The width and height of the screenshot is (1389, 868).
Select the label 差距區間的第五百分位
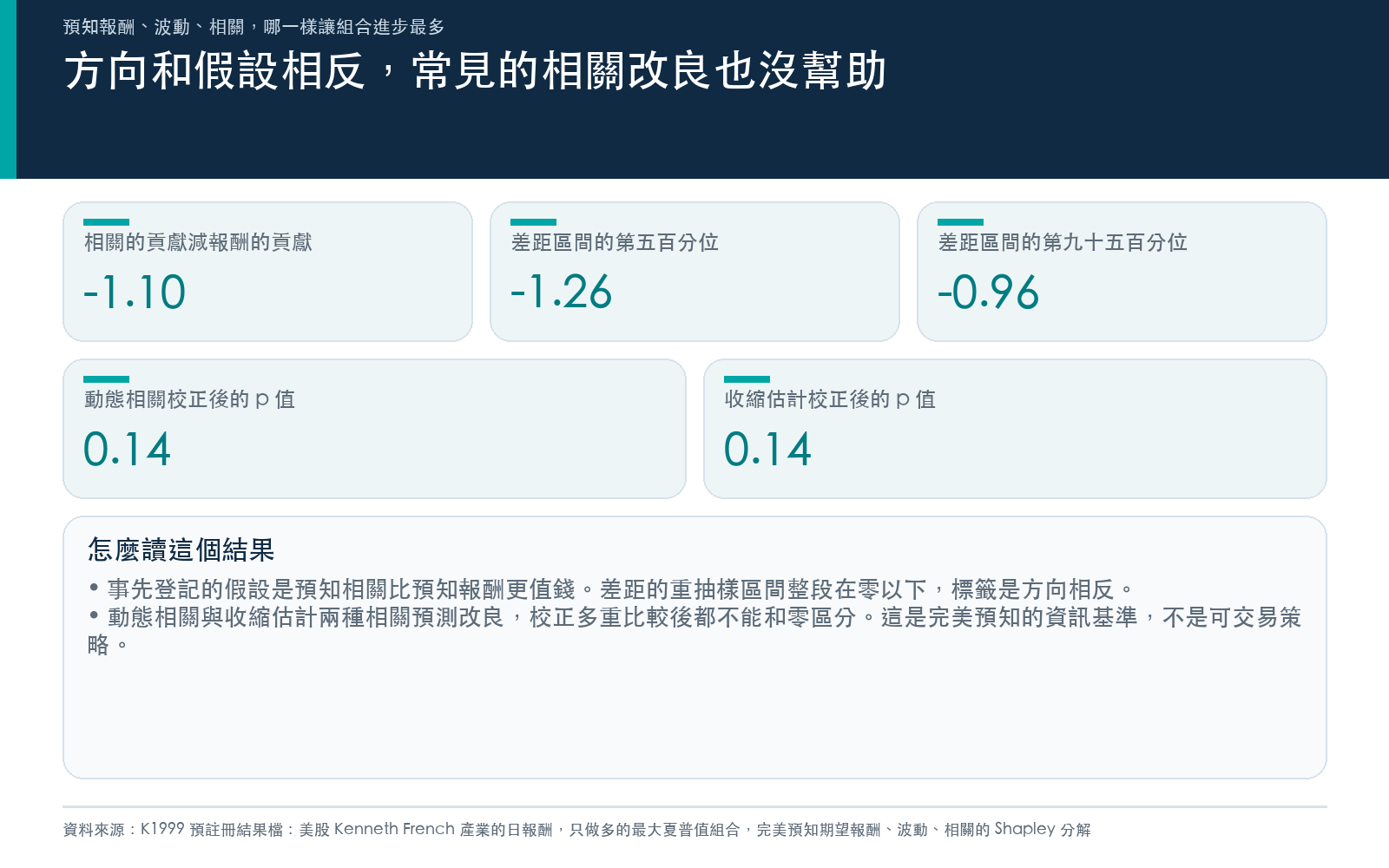click(x=615, y=242)
